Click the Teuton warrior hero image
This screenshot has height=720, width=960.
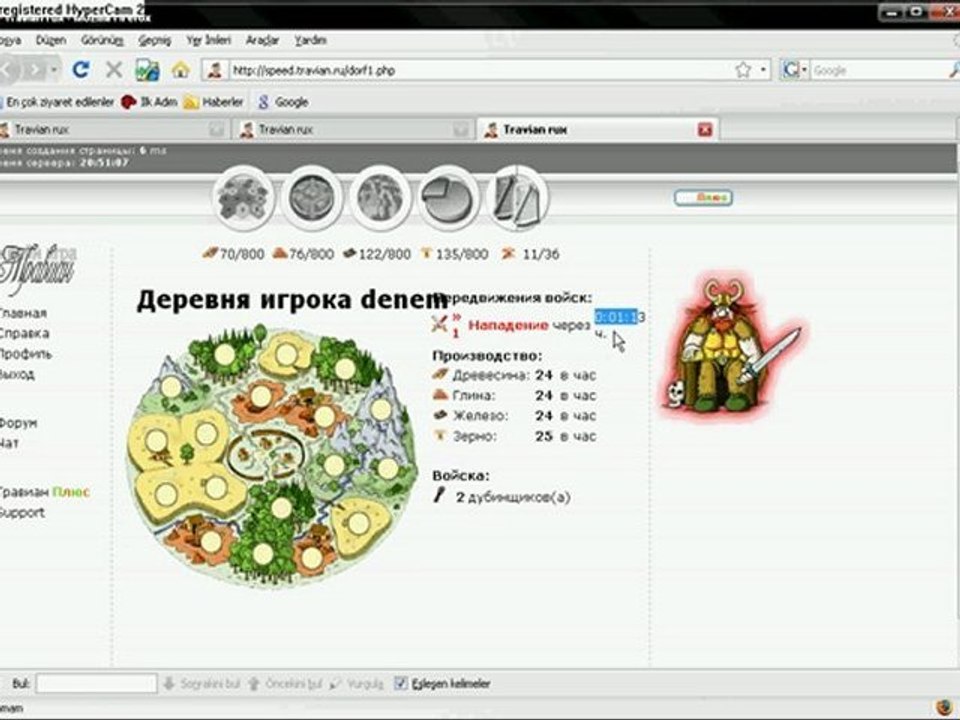tap(732, 346)
